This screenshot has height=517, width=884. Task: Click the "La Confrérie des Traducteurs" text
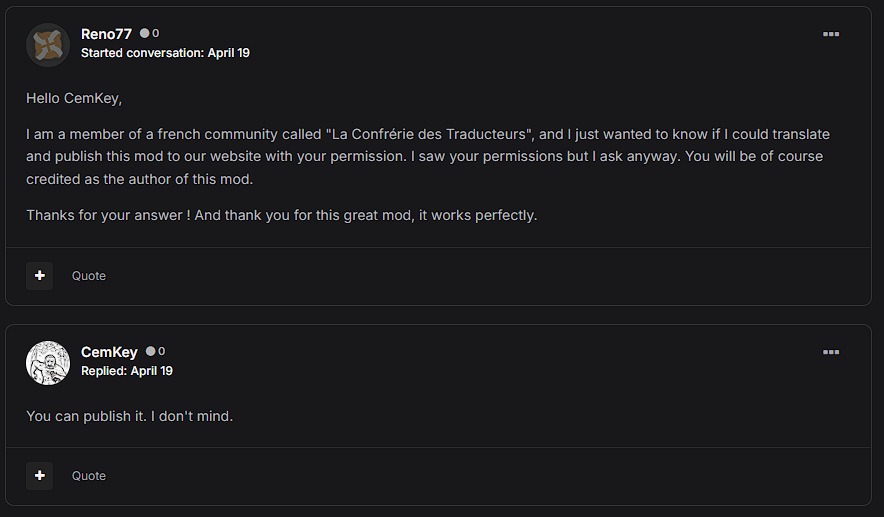click(x=430, y=134)
